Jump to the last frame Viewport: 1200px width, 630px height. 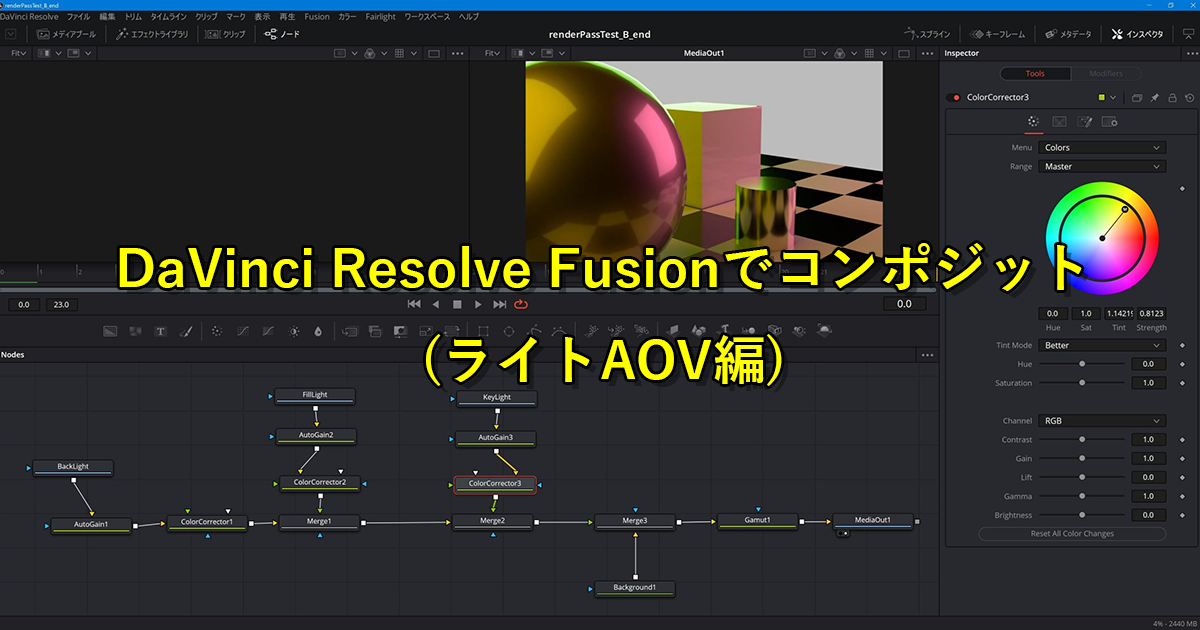coord(499,304)
